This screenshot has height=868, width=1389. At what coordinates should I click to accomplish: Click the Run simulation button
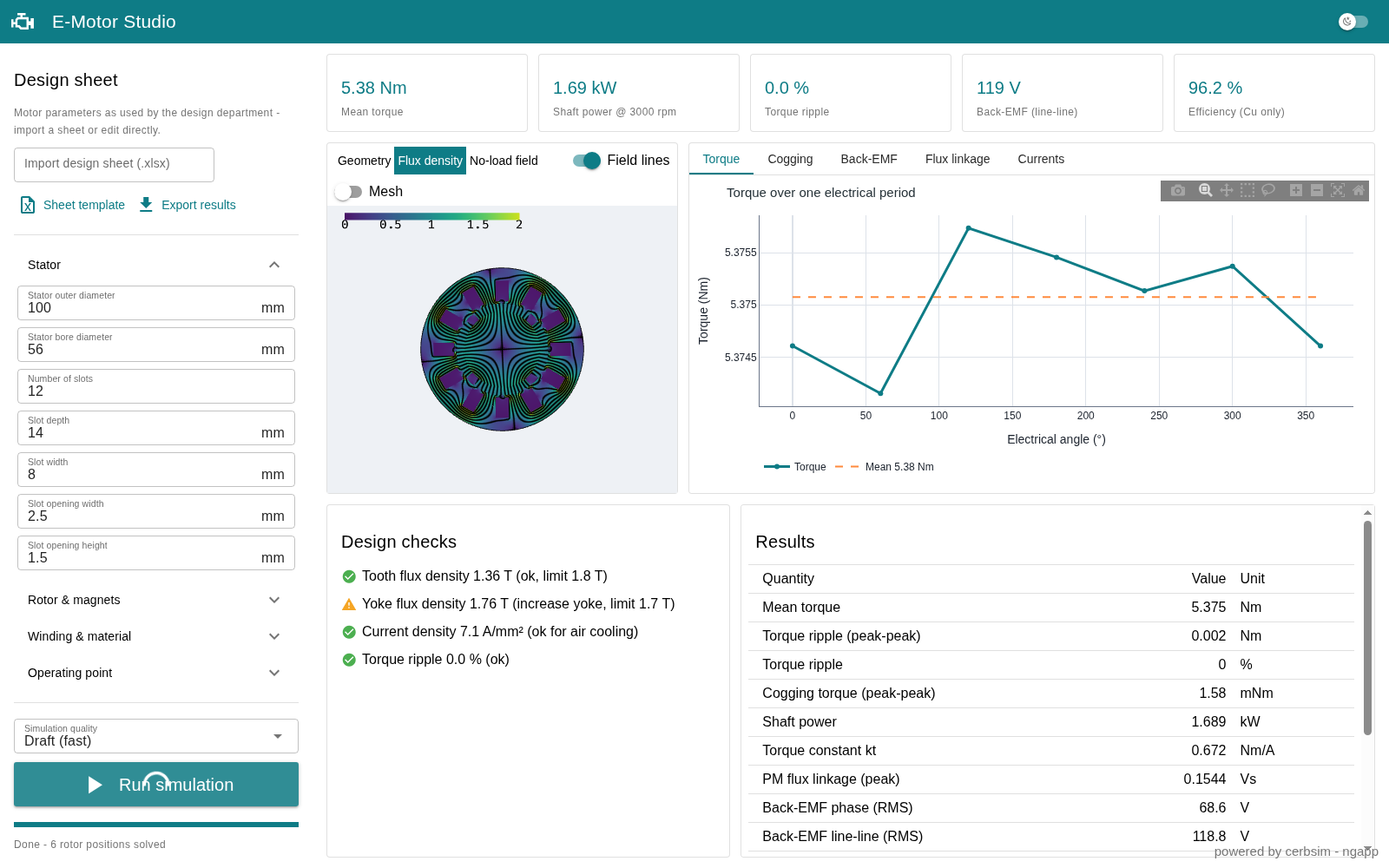(x=156, y=785)
